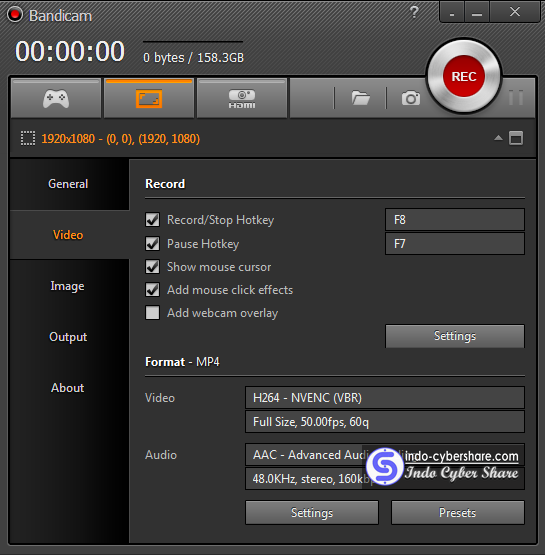Click the F7 hotkey field
The width and height of the screenshot is (545, 555).
tap(455, 244)
